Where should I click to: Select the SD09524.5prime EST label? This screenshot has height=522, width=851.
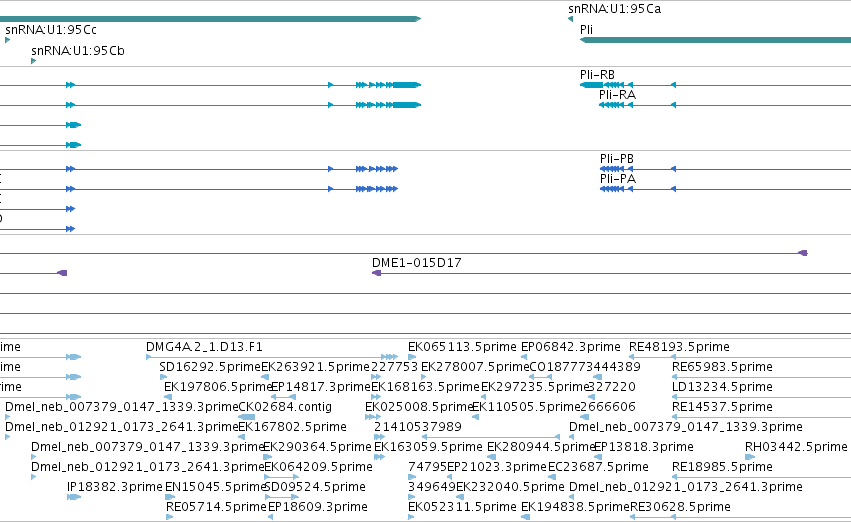[x=315, y=487]
